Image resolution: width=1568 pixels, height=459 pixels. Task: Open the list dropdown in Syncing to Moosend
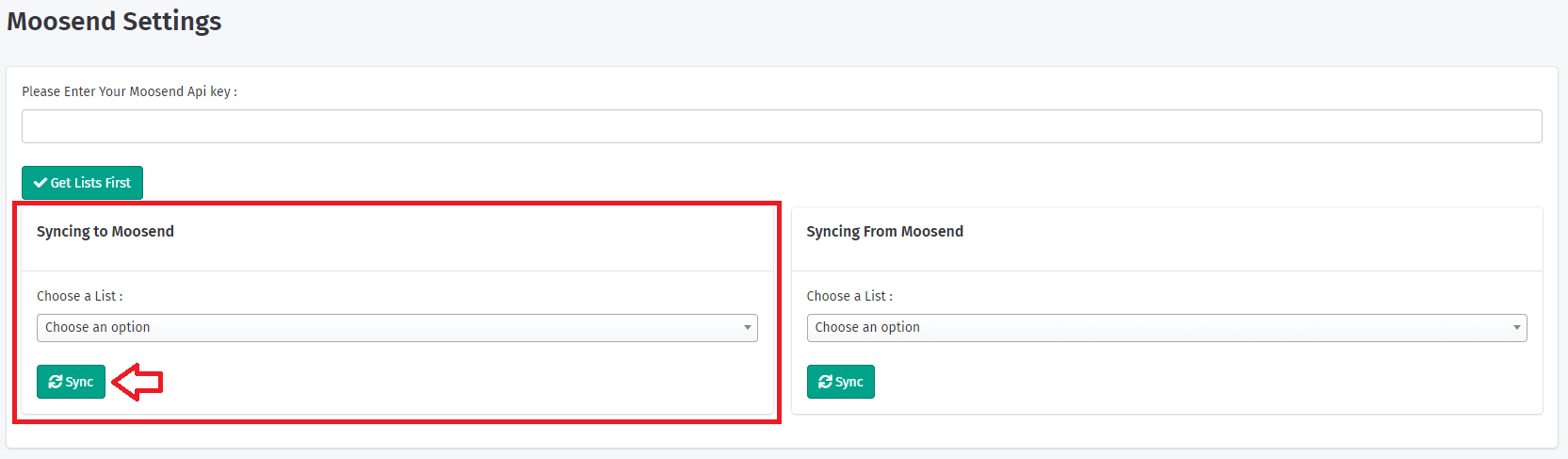[396, 328]
